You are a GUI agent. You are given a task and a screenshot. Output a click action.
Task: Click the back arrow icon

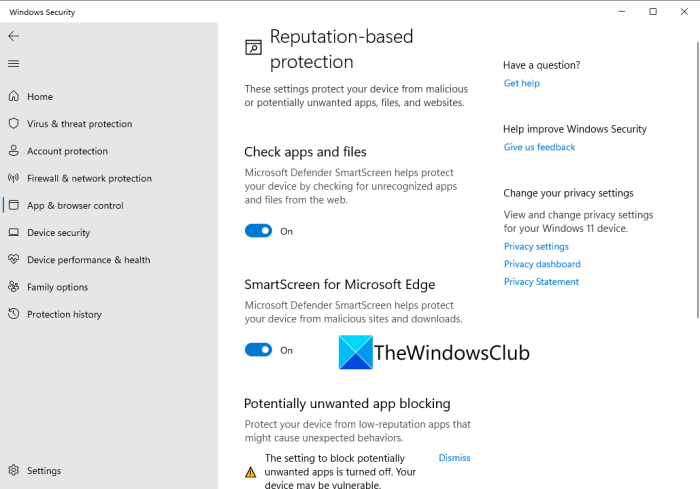[x=13, y=36]
